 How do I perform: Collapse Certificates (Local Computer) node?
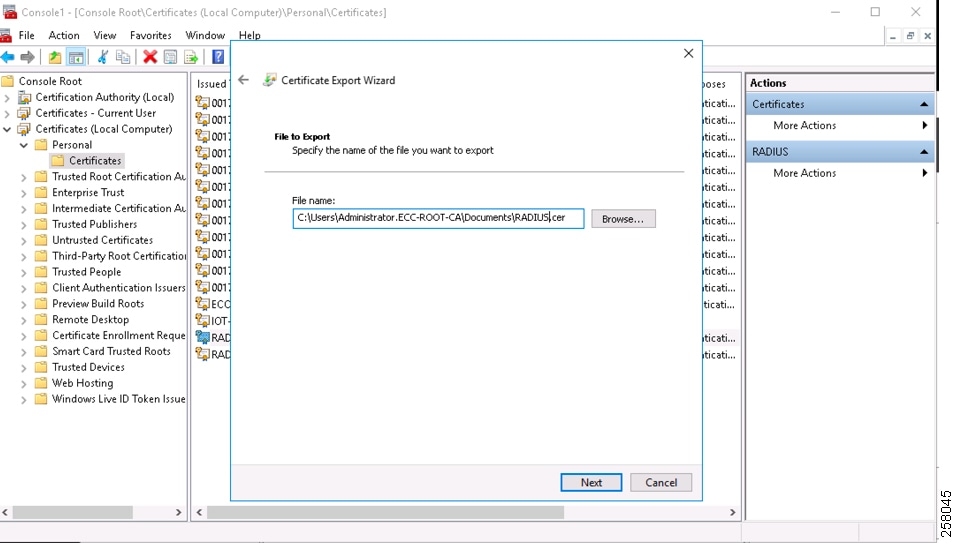7,129
